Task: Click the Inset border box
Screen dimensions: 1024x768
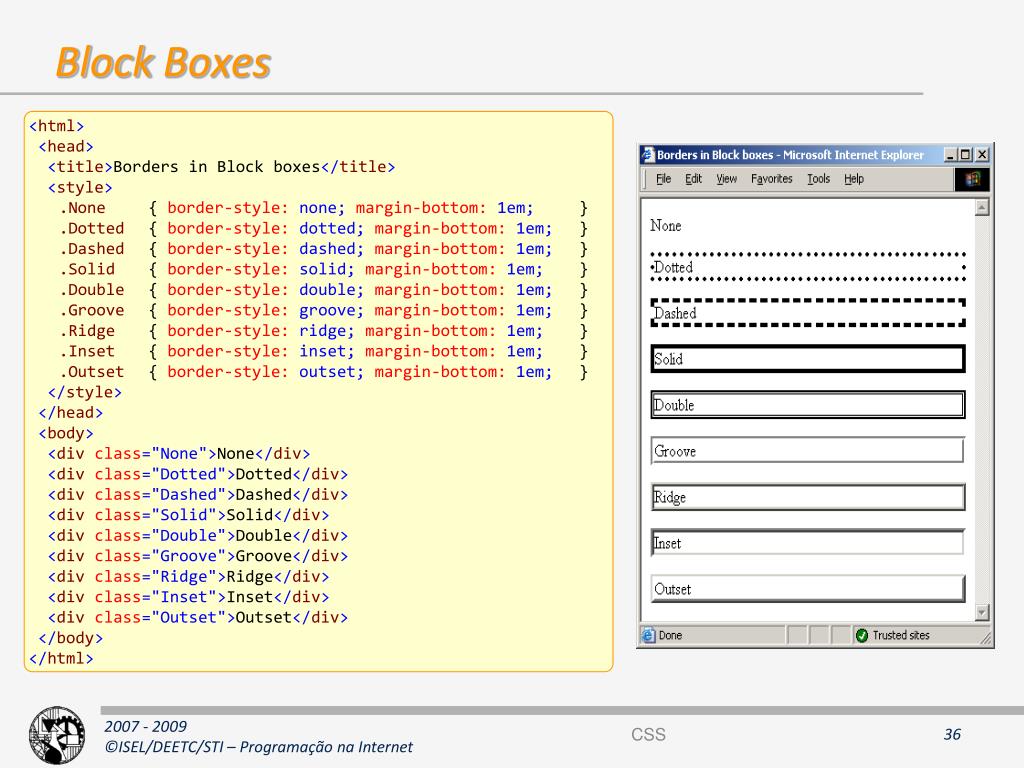Action: (x=808, y=543)
